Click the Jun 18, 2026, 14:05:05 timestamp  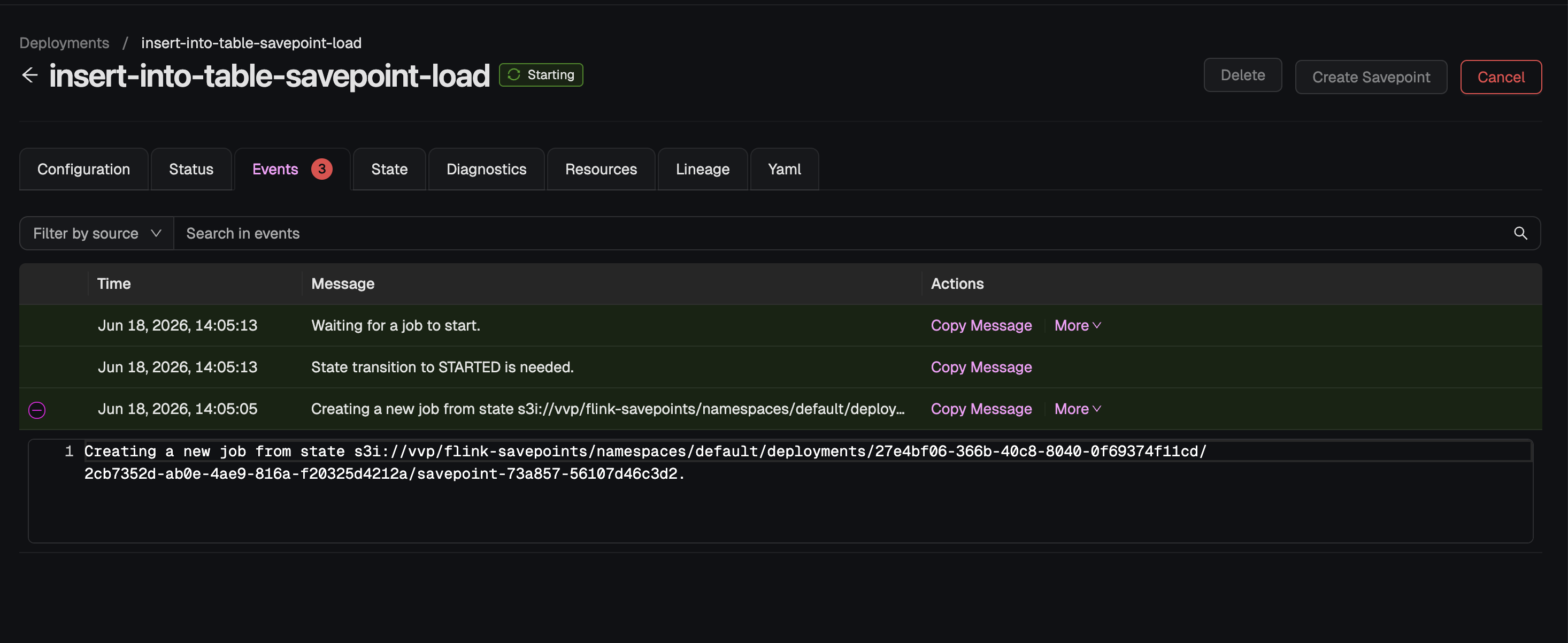pyautogui.click(x=177, y=409)
